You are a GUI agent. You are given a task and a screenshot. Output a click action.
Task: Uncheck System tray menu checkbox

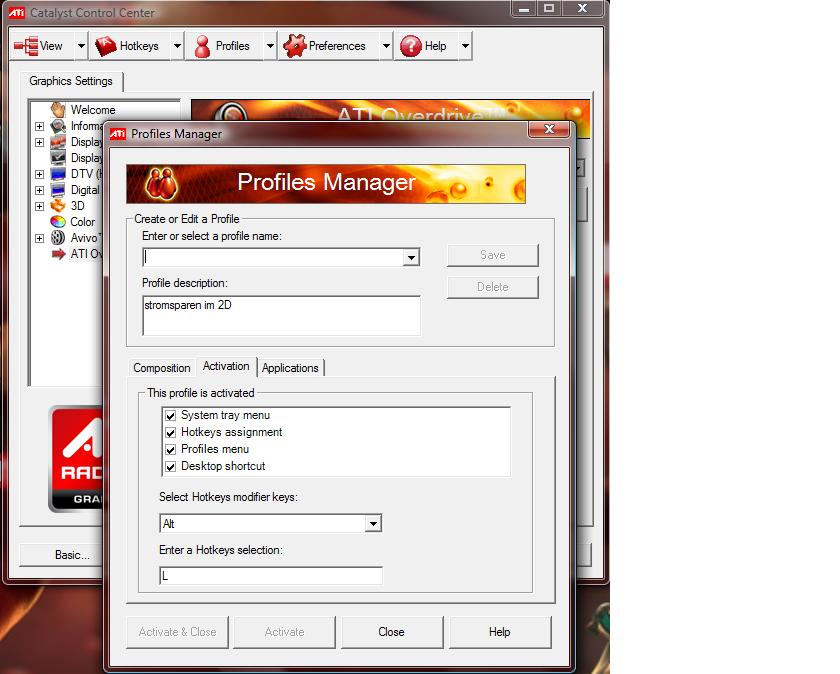[x=171, y=416]
